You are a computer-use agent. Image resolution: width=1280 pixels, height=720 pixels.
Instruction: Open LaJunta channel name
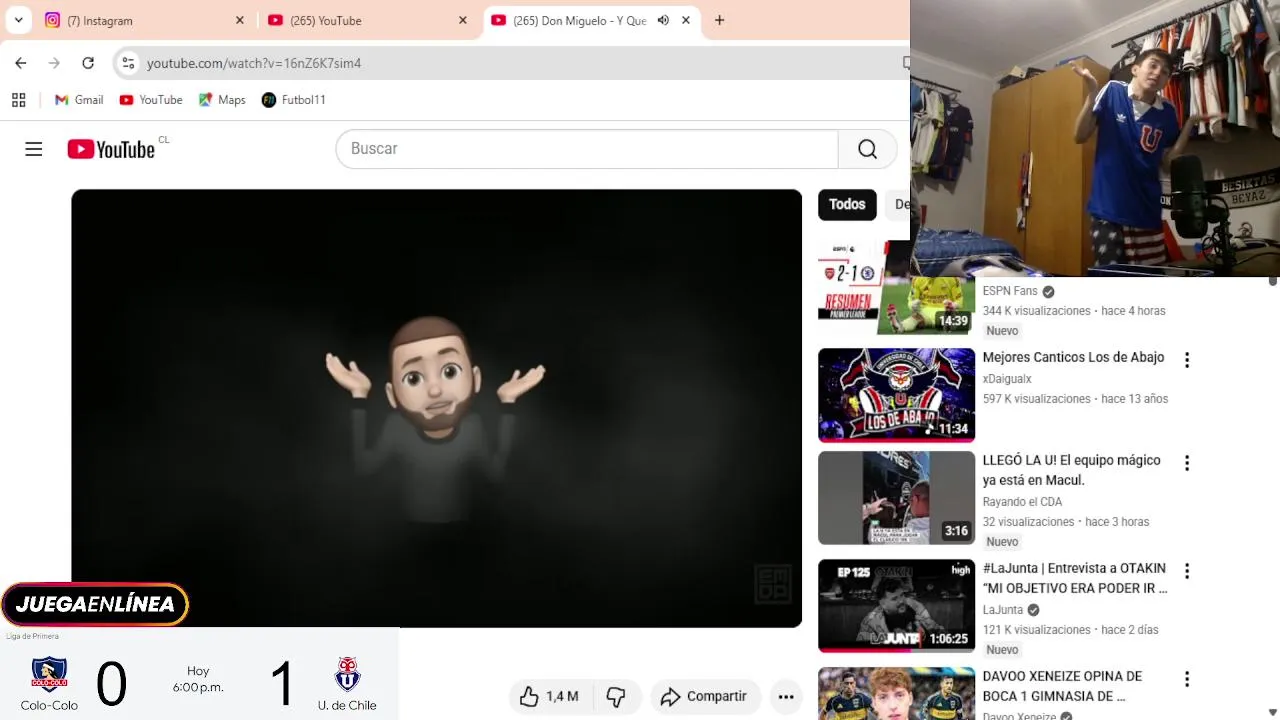click(x=1003, y=610)
